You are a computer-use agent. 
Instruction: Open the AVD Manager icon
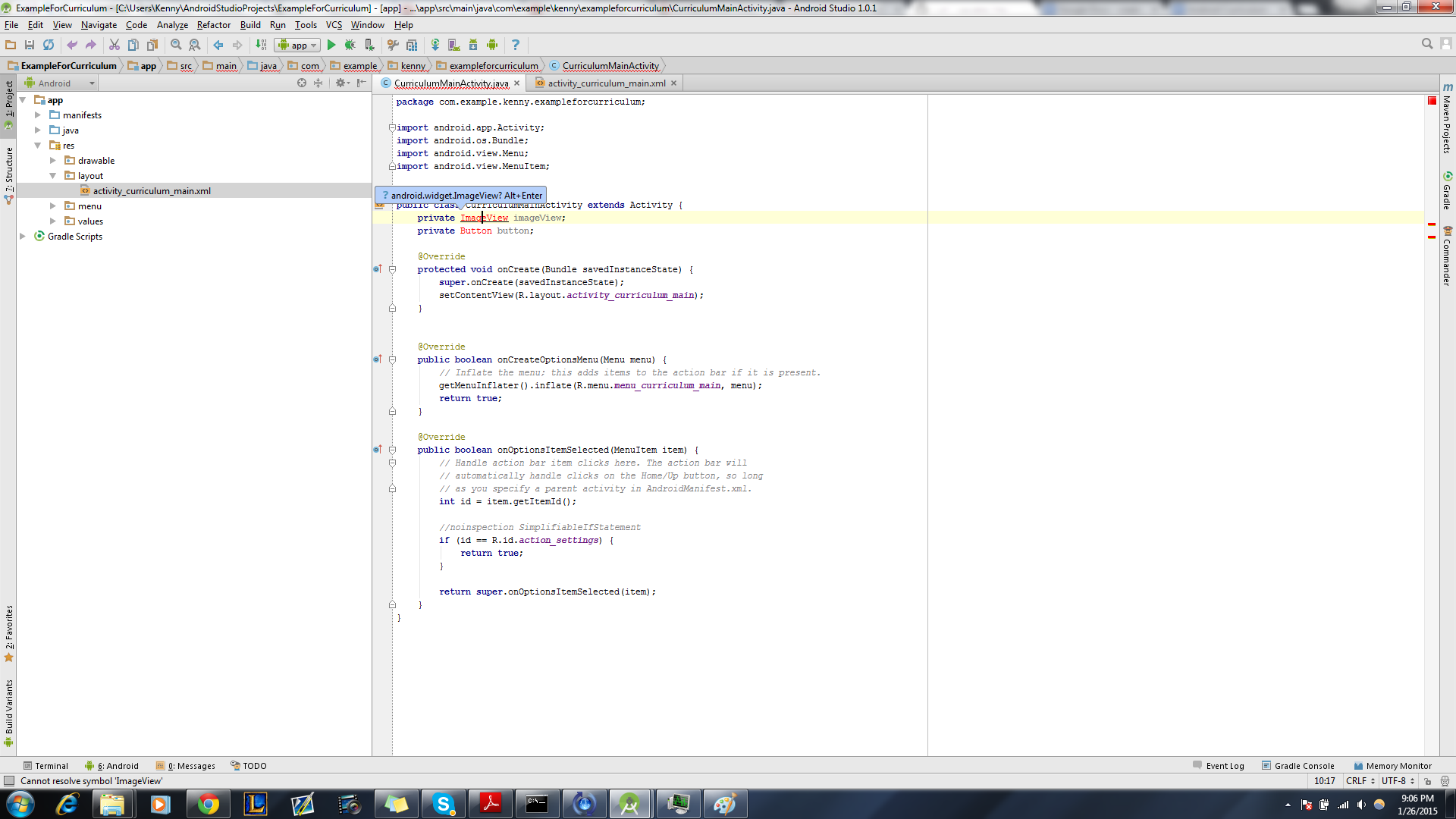pyautogui.click(x=453, y=45)
